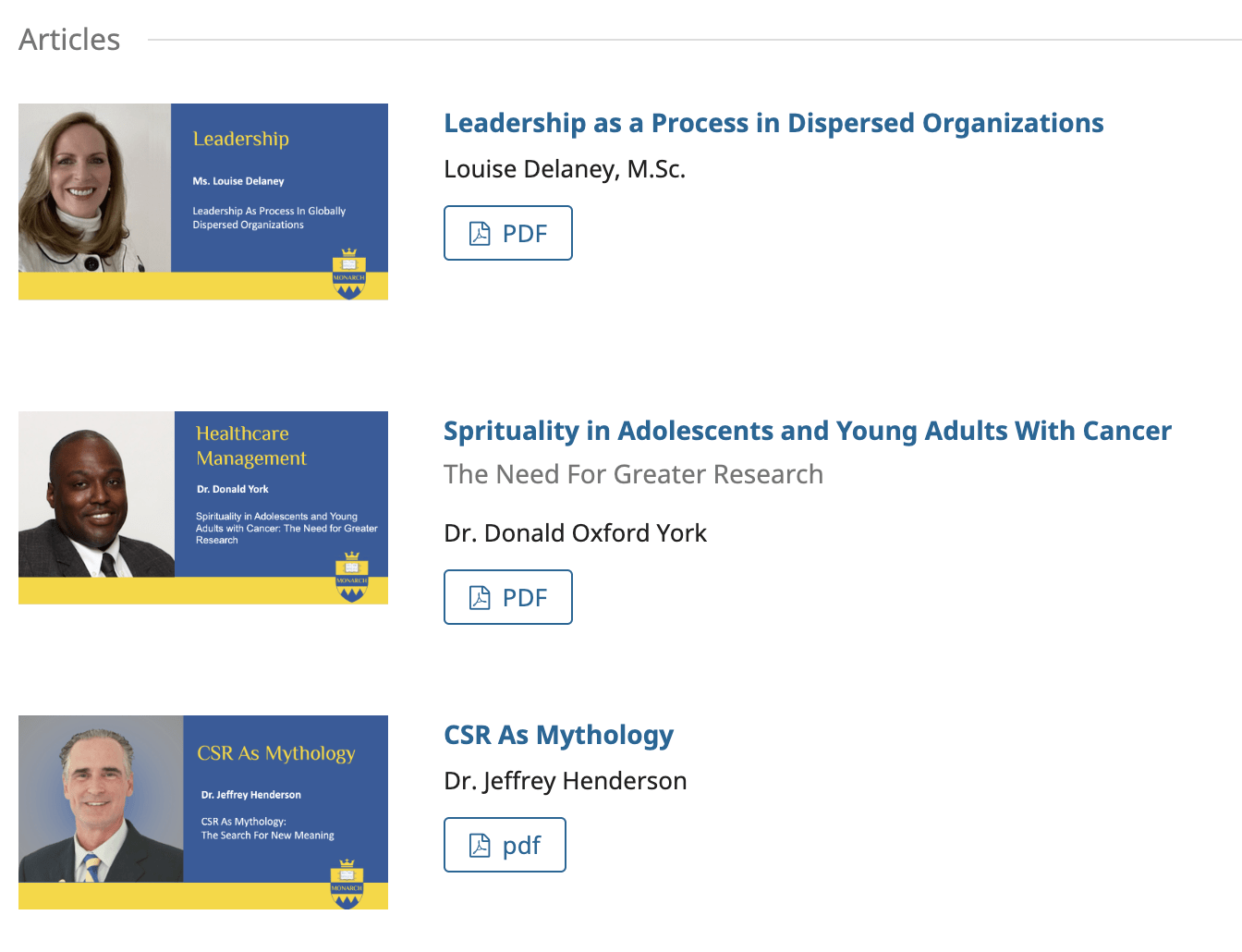The image size is (1242, 952).
Task: Click the PDF icon for the Leadership article
Action: click(x=480, y=234)
